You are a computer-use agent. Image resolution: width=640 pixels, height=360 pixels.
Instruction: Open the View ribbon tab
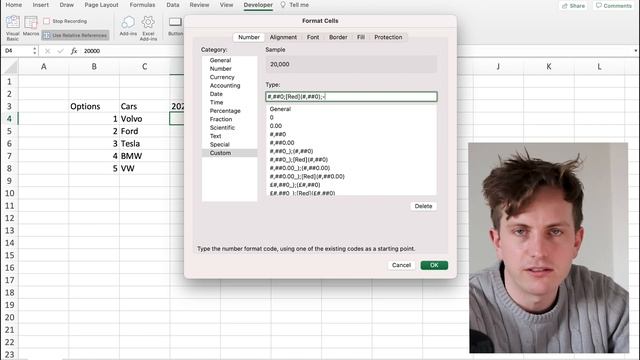227,5
